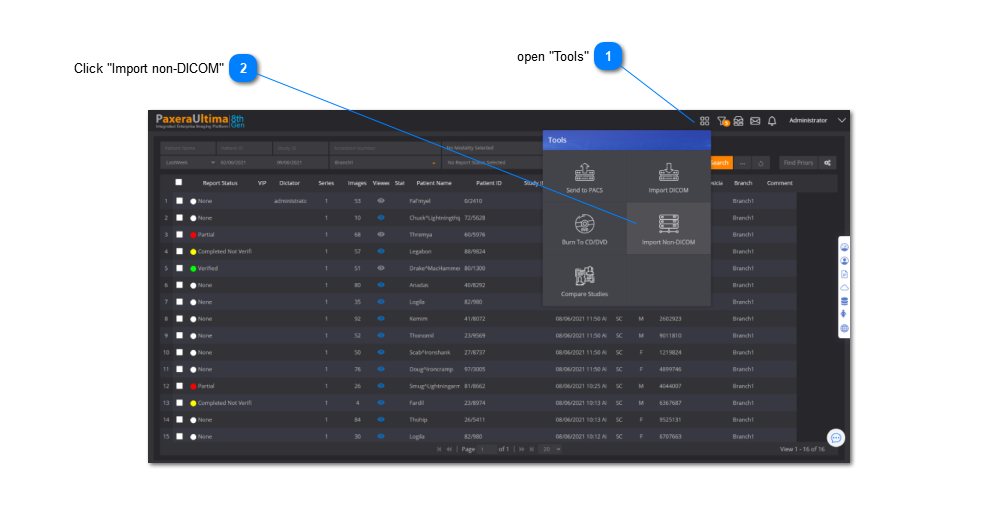Image resolution: width=1006 pixels, height=532 pixels.
Task: Launch the Compare Studies tool
Action: pos(584,280)
